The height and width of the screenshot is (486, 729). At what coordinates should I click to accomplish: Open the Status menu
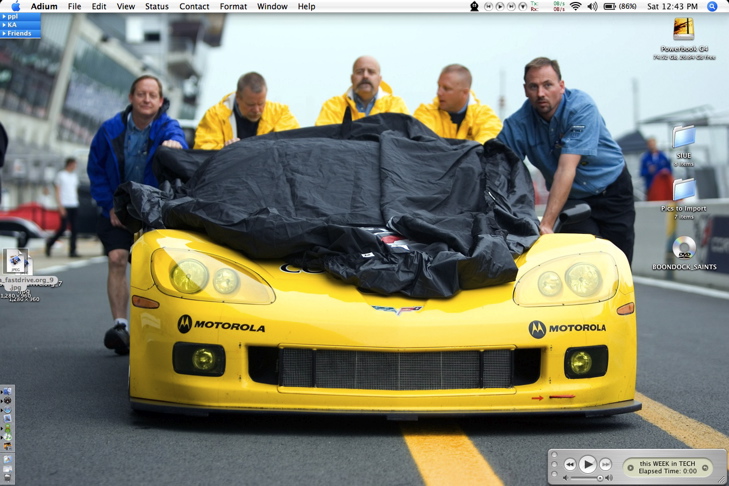click(157, 7)
